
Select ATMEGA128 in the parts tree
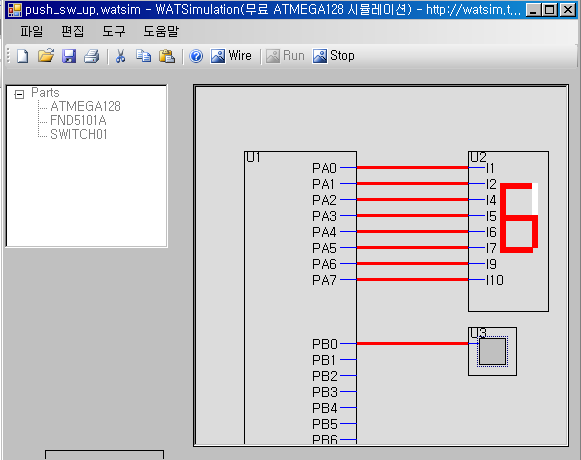pos(86,106)
